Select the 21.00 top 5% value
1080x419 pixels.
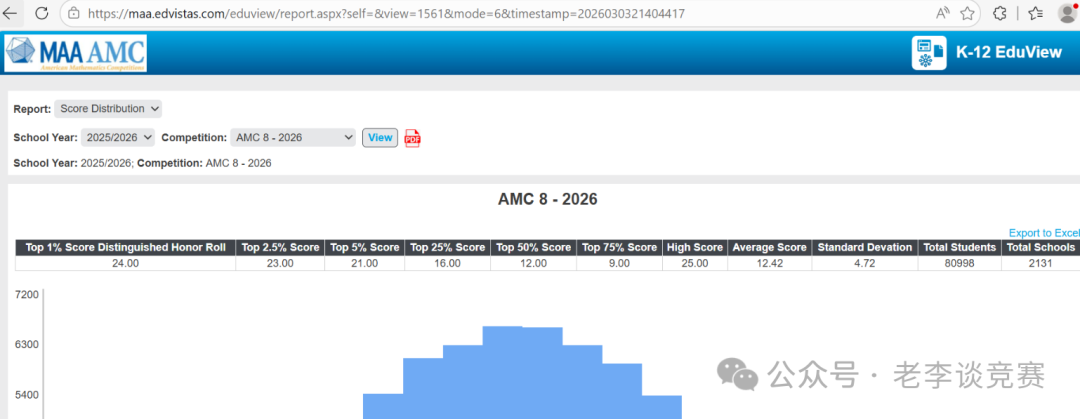pos(364,263)
